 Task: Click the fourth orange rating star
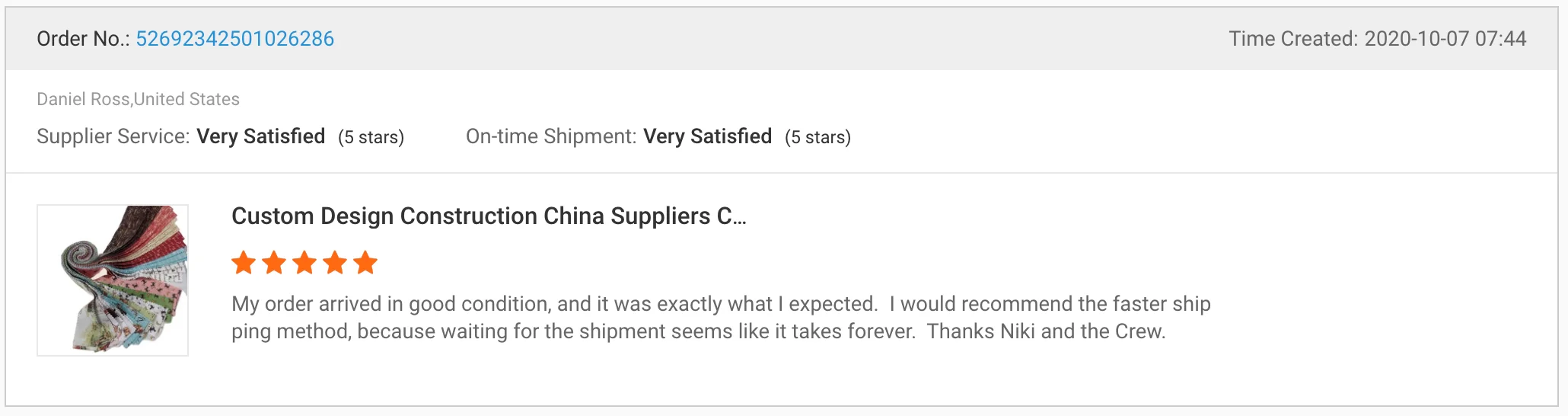point(335,263)
